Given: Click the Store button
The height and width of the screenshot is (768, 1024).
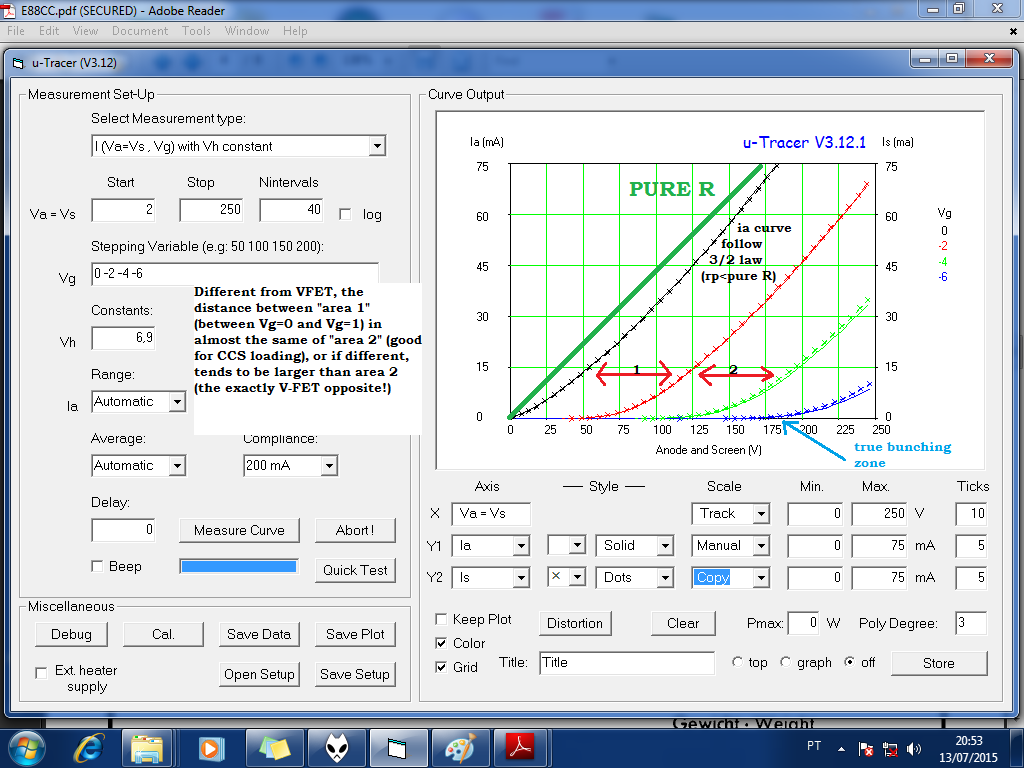Looking at the screenshot, I should click(x=938, y=663).
